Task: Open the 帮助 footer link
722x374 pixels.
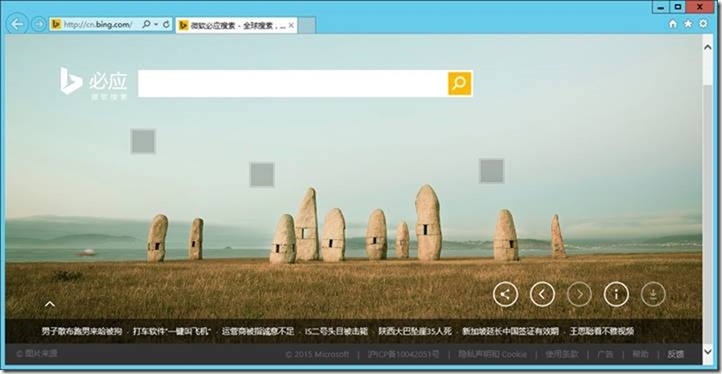Action: pyautogui.click(x=640, y=354)
